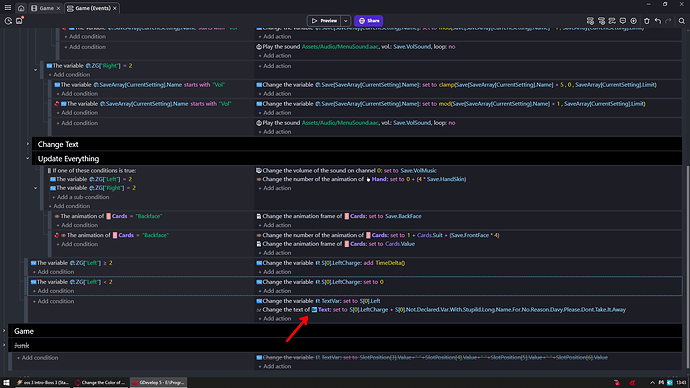Screen dimensions: 690x388
Task: Click the inverted condition icon on 'starts with Vol'
Action: [x=57, y=104]
